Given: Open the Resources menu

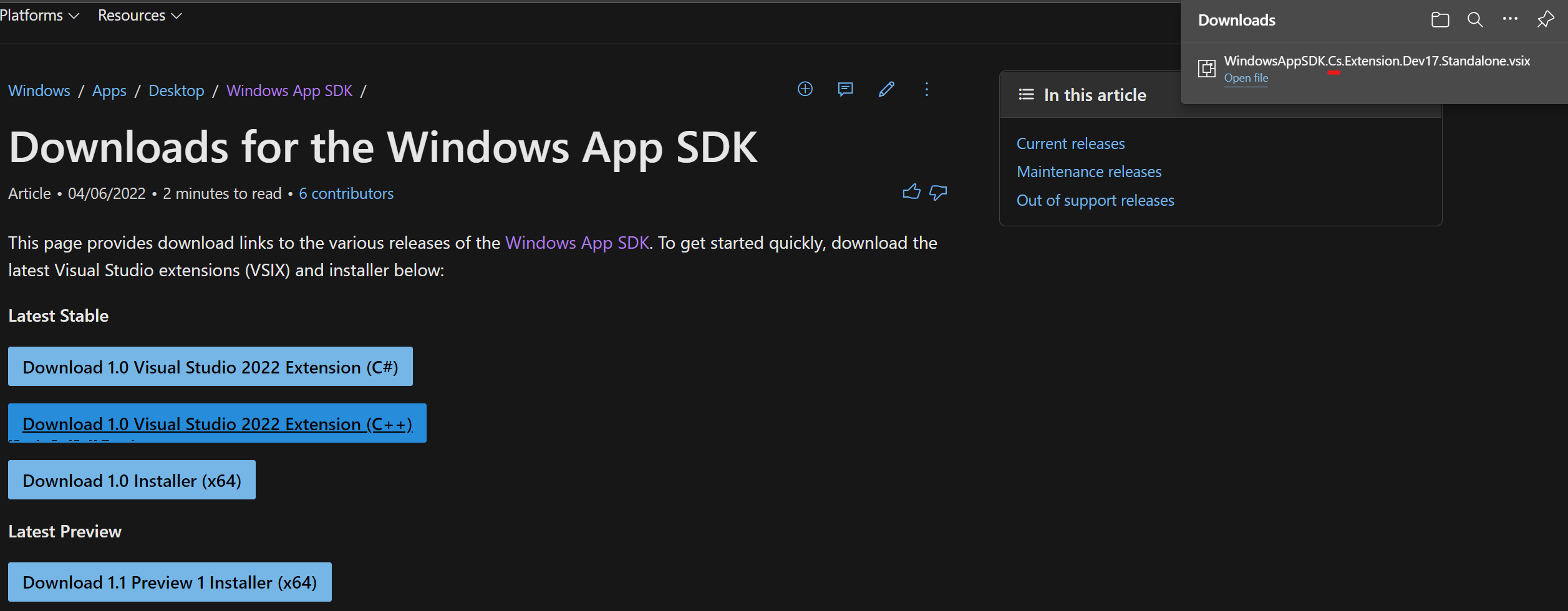Looking at the screenshot, I should (x=138, y=15).
